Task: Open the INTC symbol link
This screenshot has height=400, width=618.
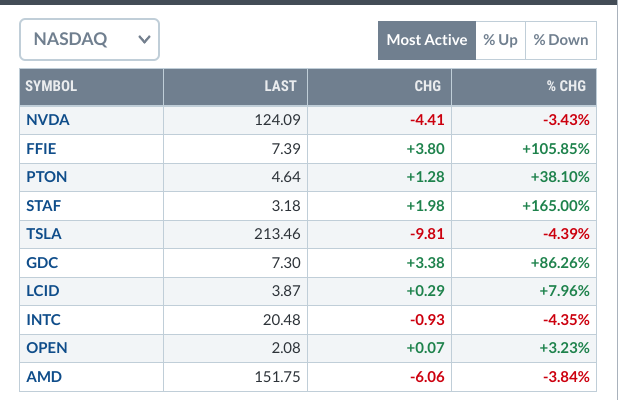Action: click(x=43, y=320)
